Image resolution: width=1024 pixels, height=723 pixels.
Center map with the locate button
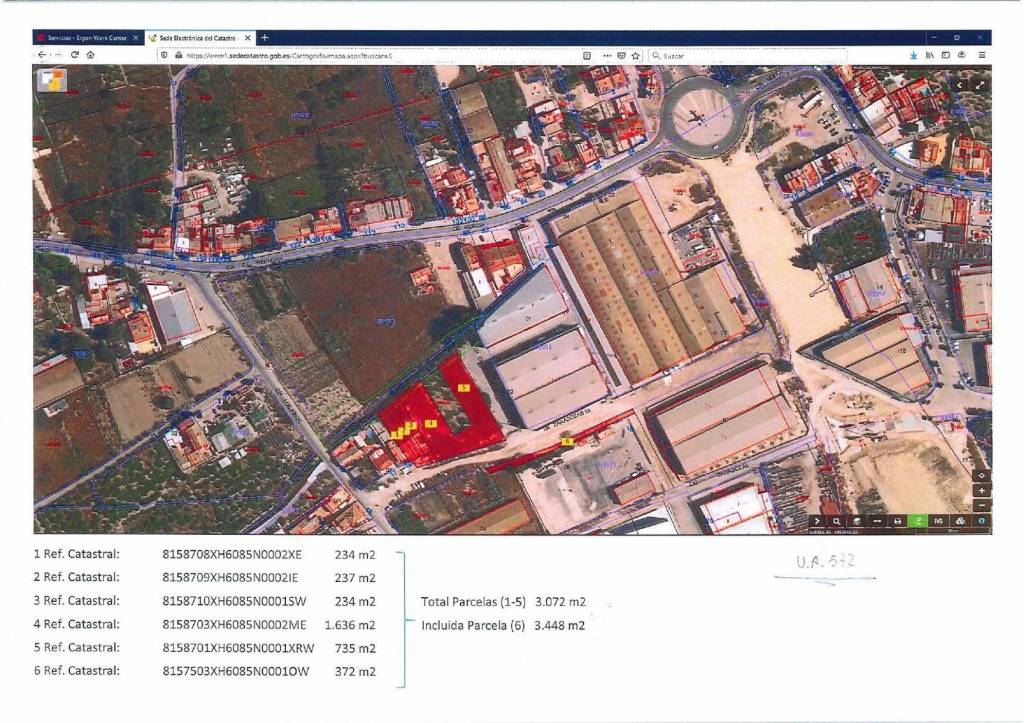point(981,475)
